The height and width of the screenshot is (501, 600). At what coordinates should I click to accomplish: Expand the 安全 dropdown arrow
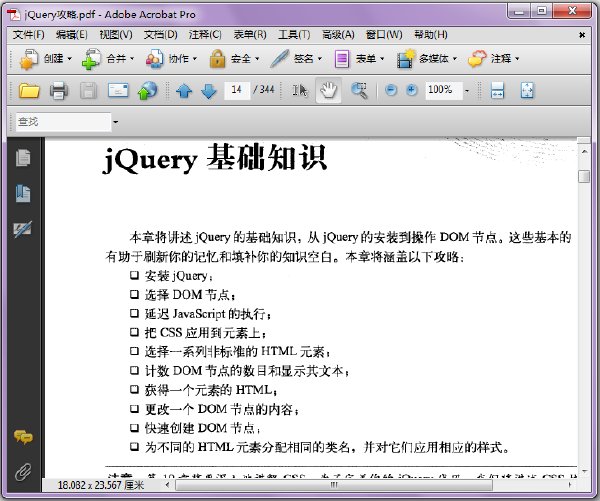point(257,59)
